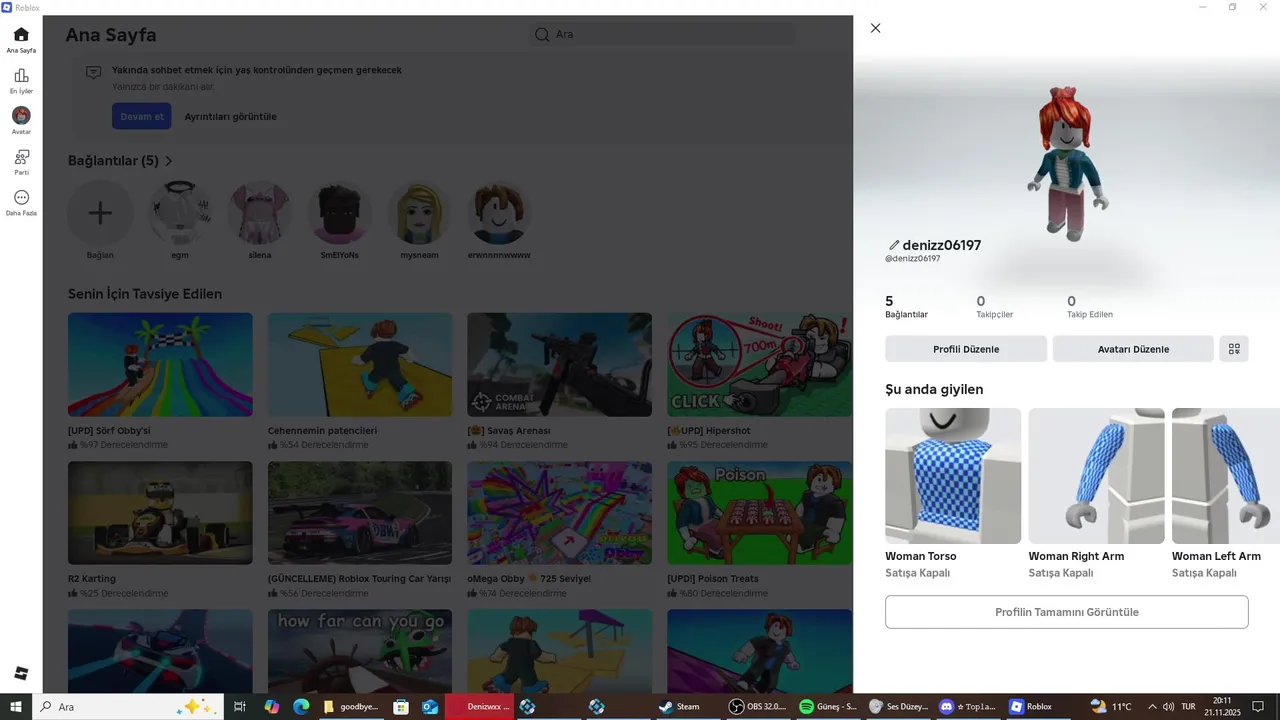Screen dimensions: 1280x720
Task: Click the pencil edit icon beside denizz06197
Action: (x=894, y=245)
